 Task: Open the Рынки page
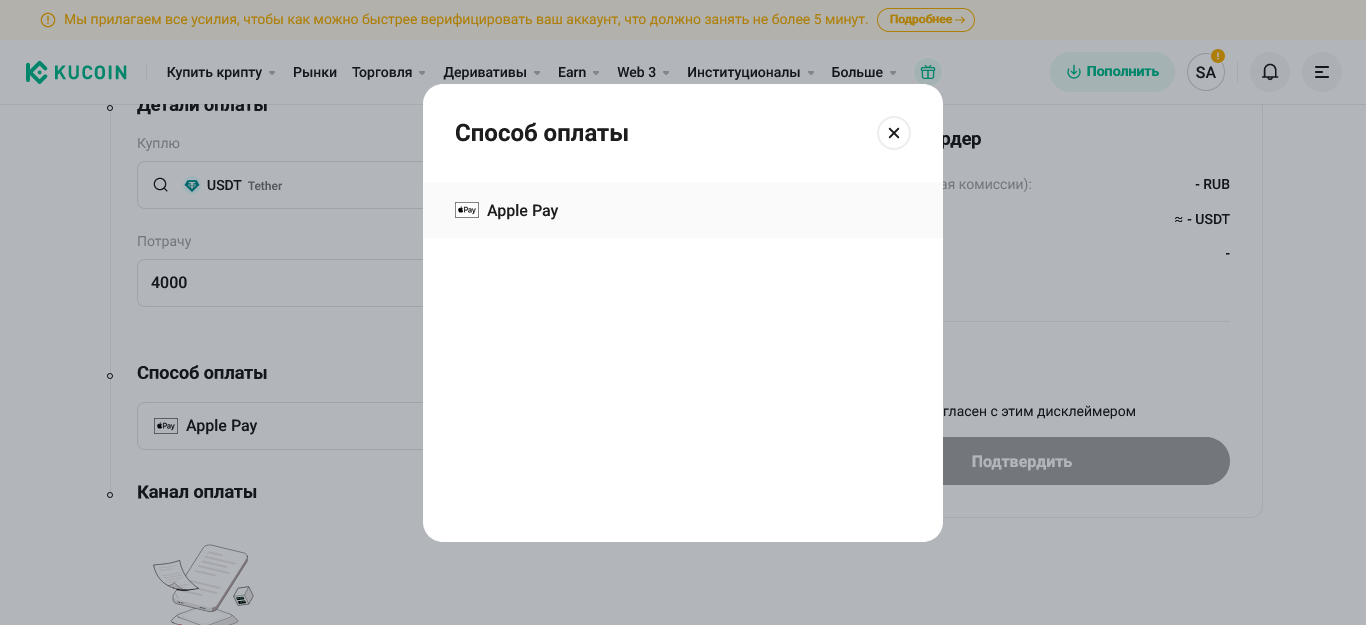click(x=315, y=72)
